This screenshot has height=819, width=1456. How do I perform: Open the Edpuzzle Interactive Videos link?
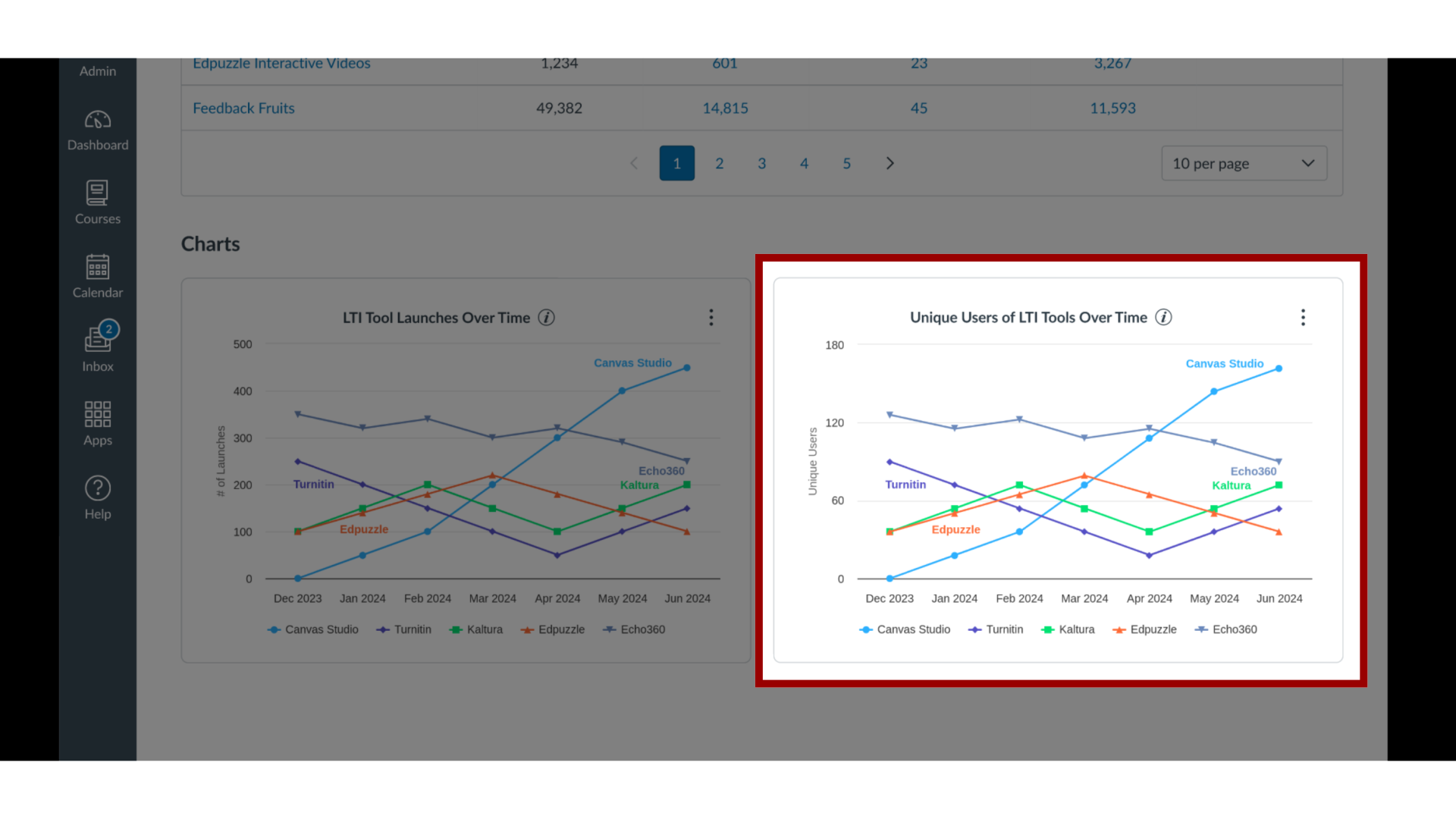pos(281,64)
